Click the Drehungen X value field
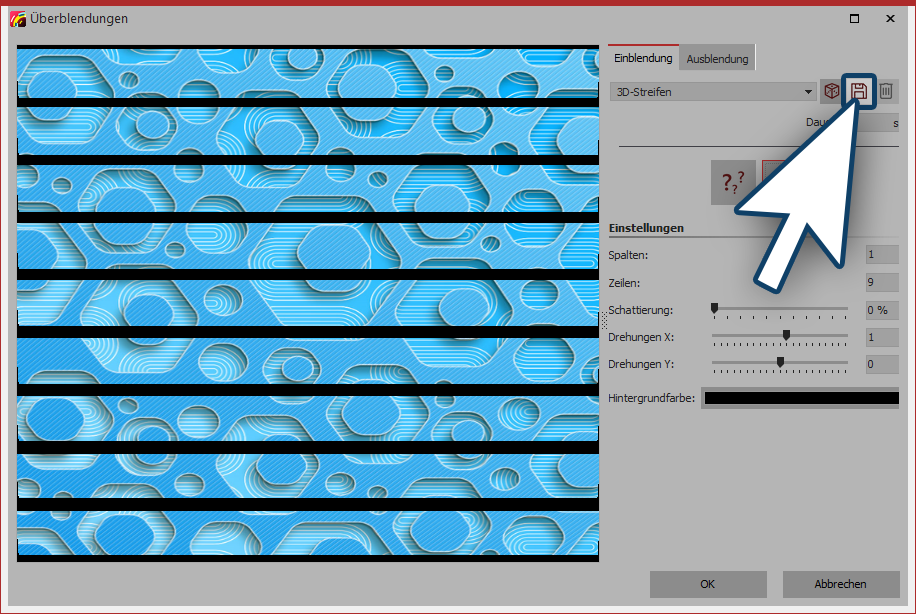916x614 pixels. point(882,337)
